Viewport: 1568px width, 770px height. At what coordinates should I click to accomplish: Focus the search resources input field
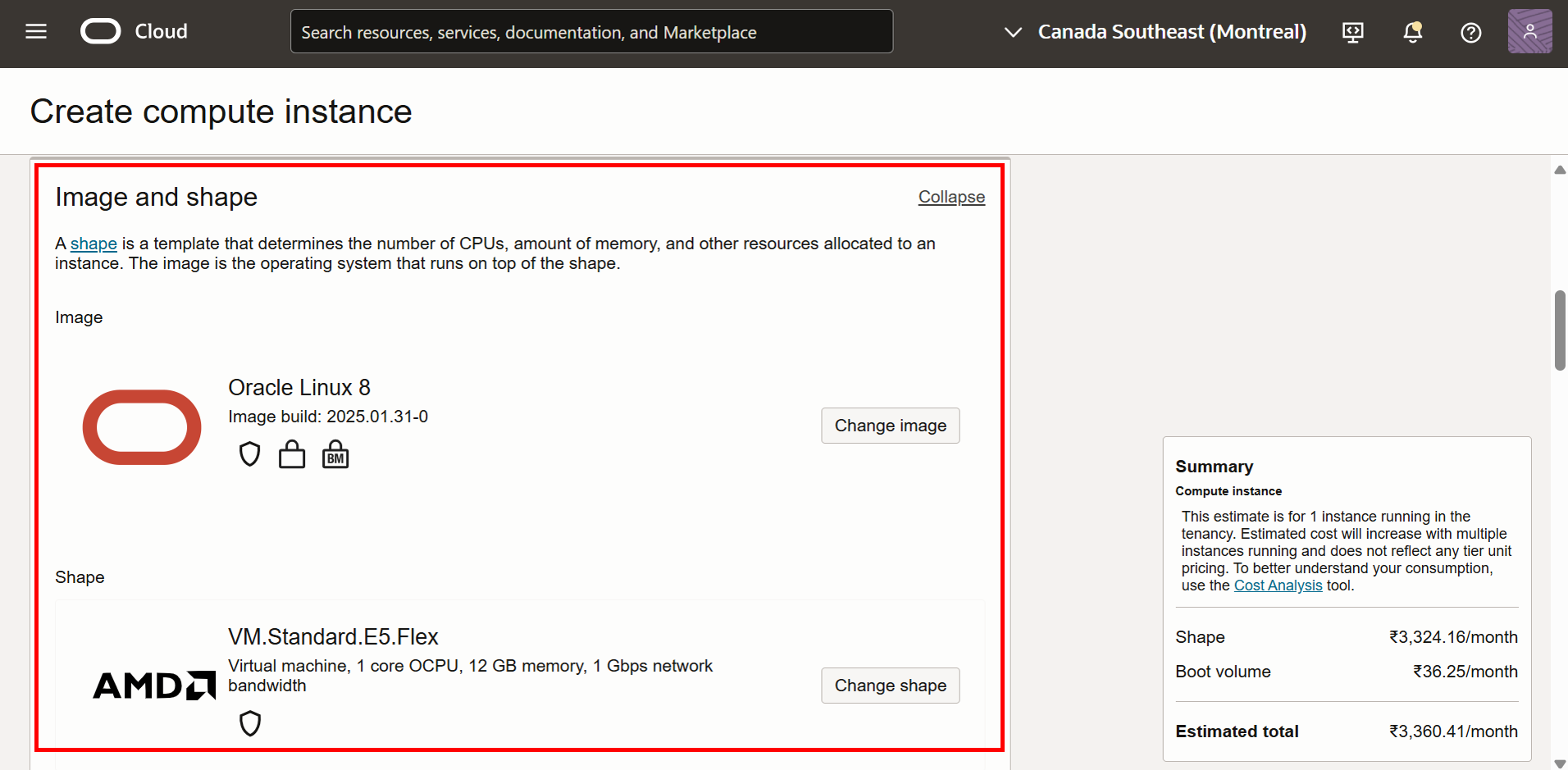591,32
